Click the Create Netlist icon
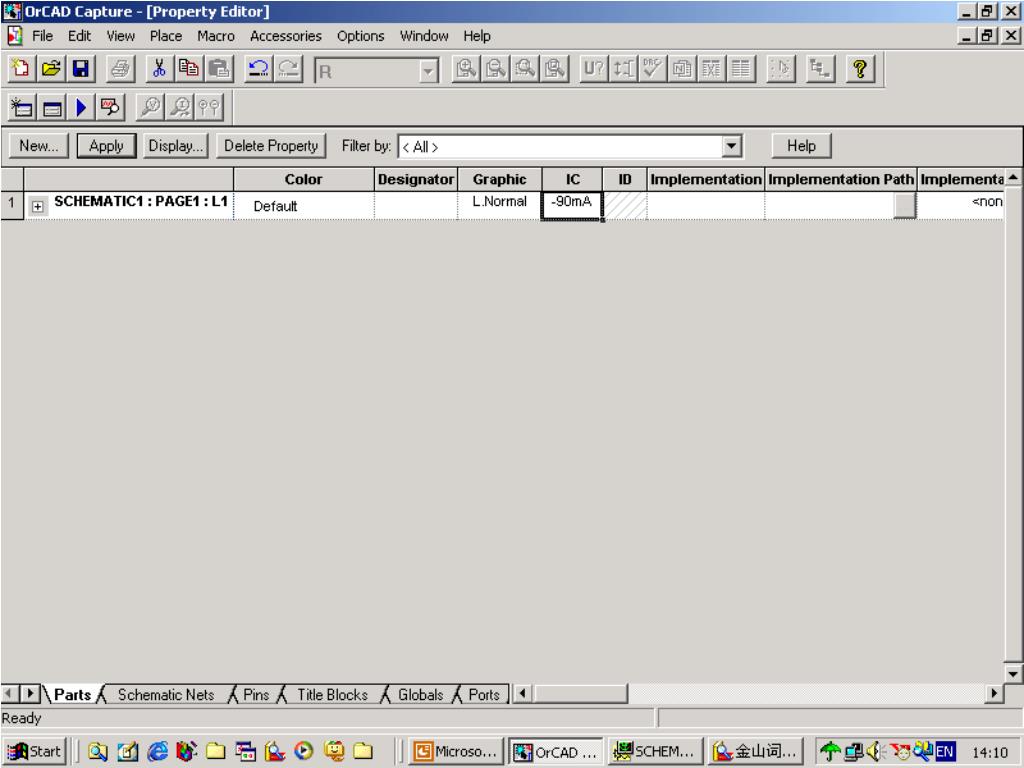The width and height of the screenshot is (1024, 768). 682,69
